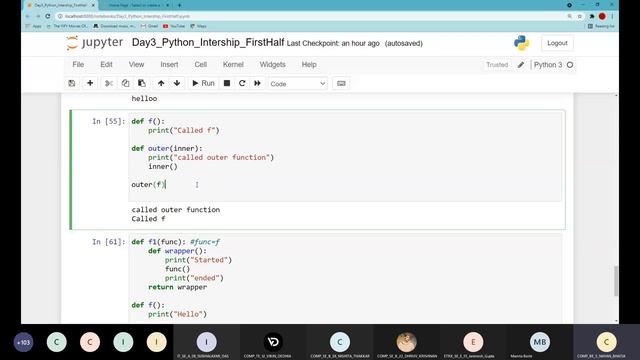Run the selected cell
The image size is (640, 360).
click(203, 83)
